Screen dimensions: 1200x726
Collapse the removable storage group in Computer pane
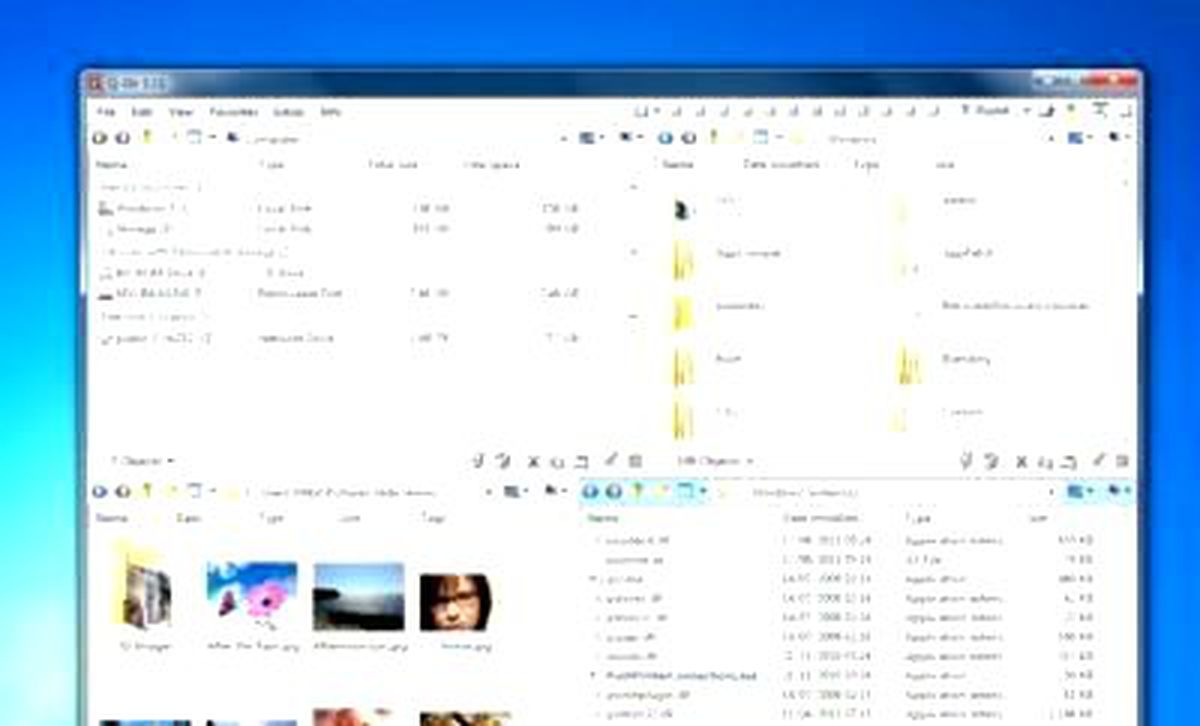coord(633,252)
